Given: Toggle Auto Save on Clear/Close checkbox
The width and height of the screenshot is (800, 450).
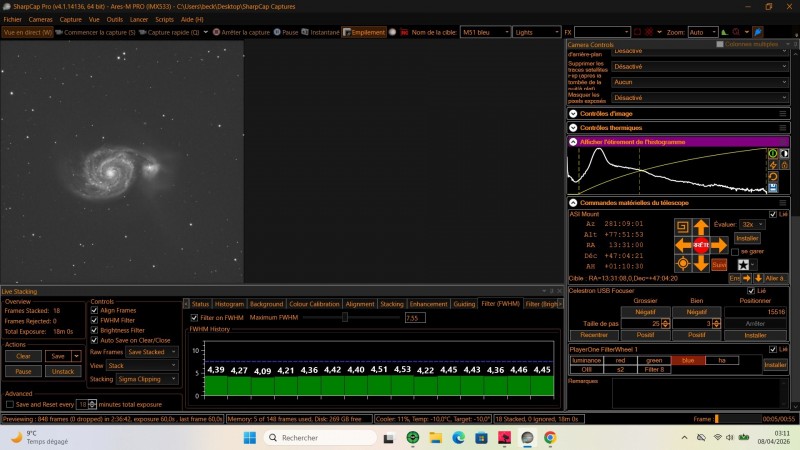Looking at the screenshot, I should click(x=94, y=340).
